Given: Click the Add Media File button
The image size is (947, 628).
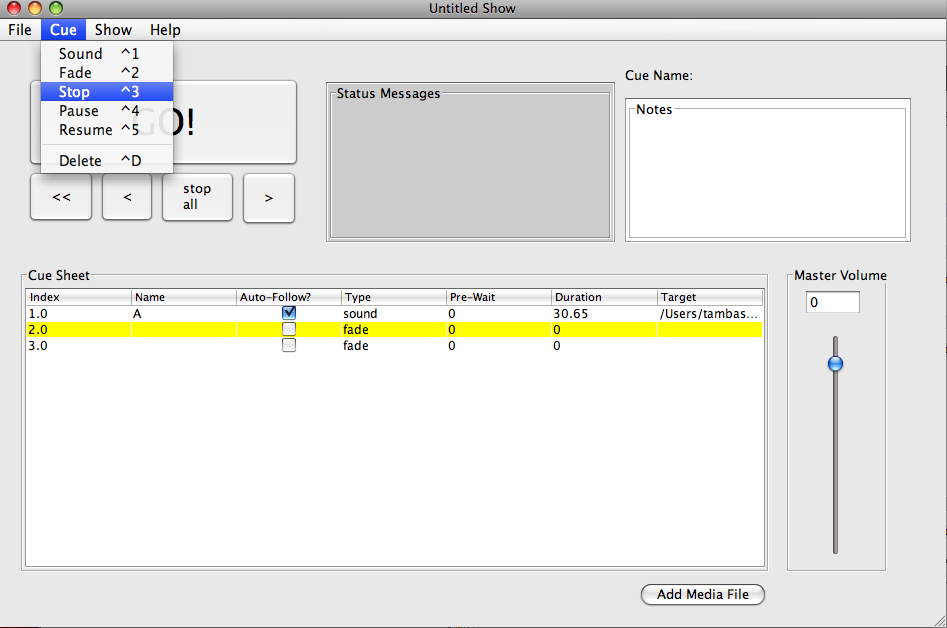Looking at the screenshot, I should click(x=702, y=594).
